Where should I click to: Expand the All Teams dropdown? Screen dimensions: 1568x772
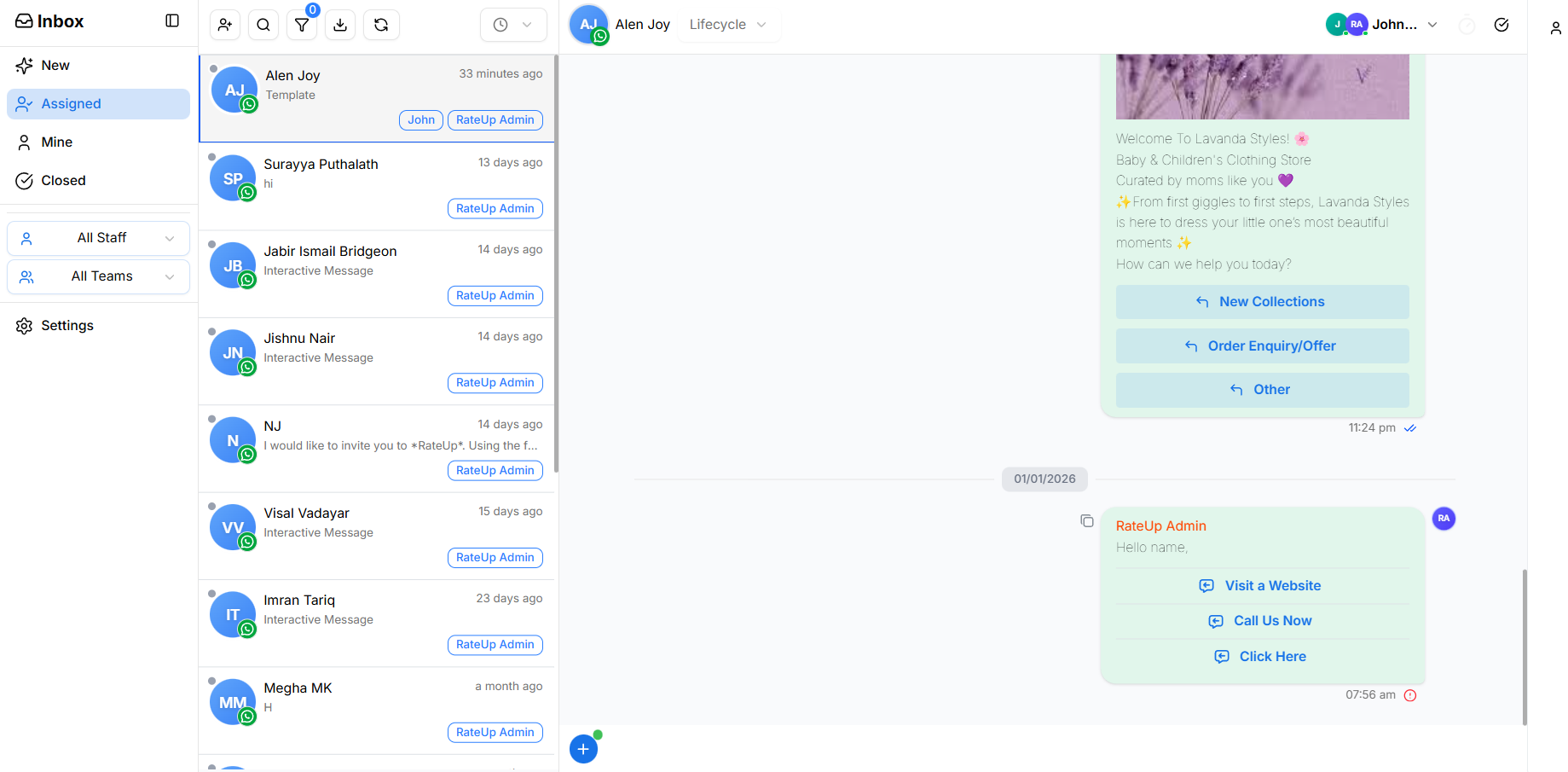tap(99, 276)
